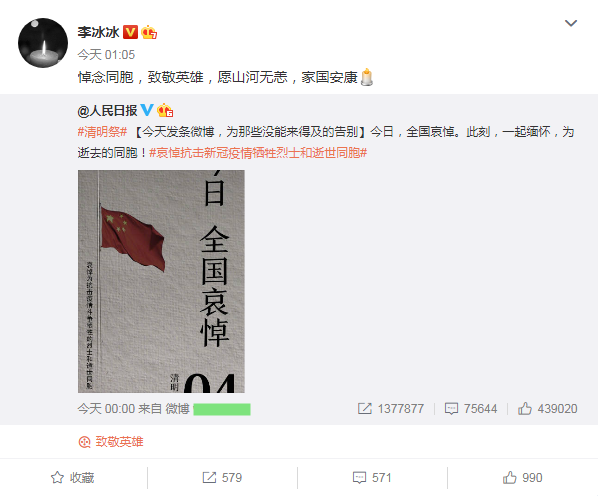Open Li Bingbing's candle profile avatar
The image size is (598, 496).
[43, 43]
